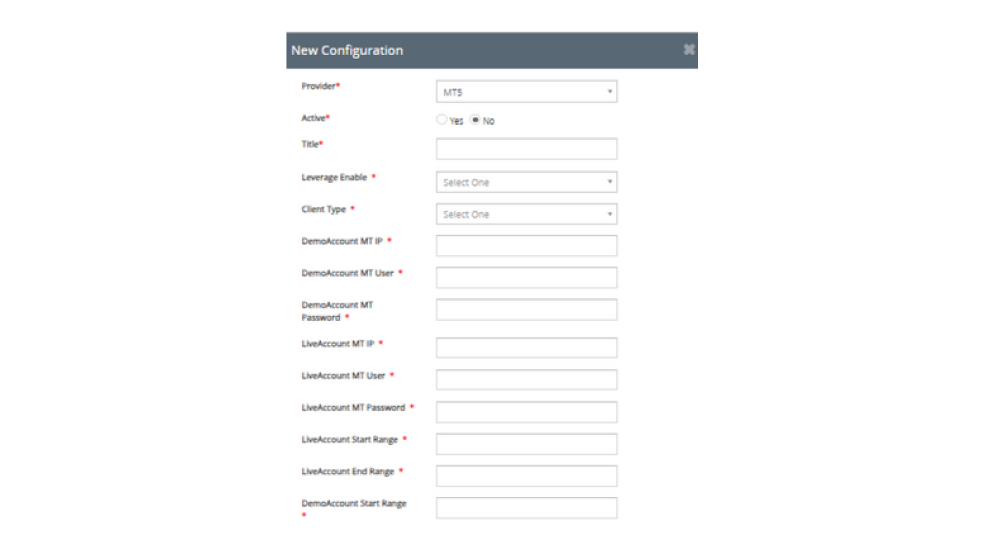984x548 pixels.
Task: Open the Client Type dropdown
Action: click(526, 214)
